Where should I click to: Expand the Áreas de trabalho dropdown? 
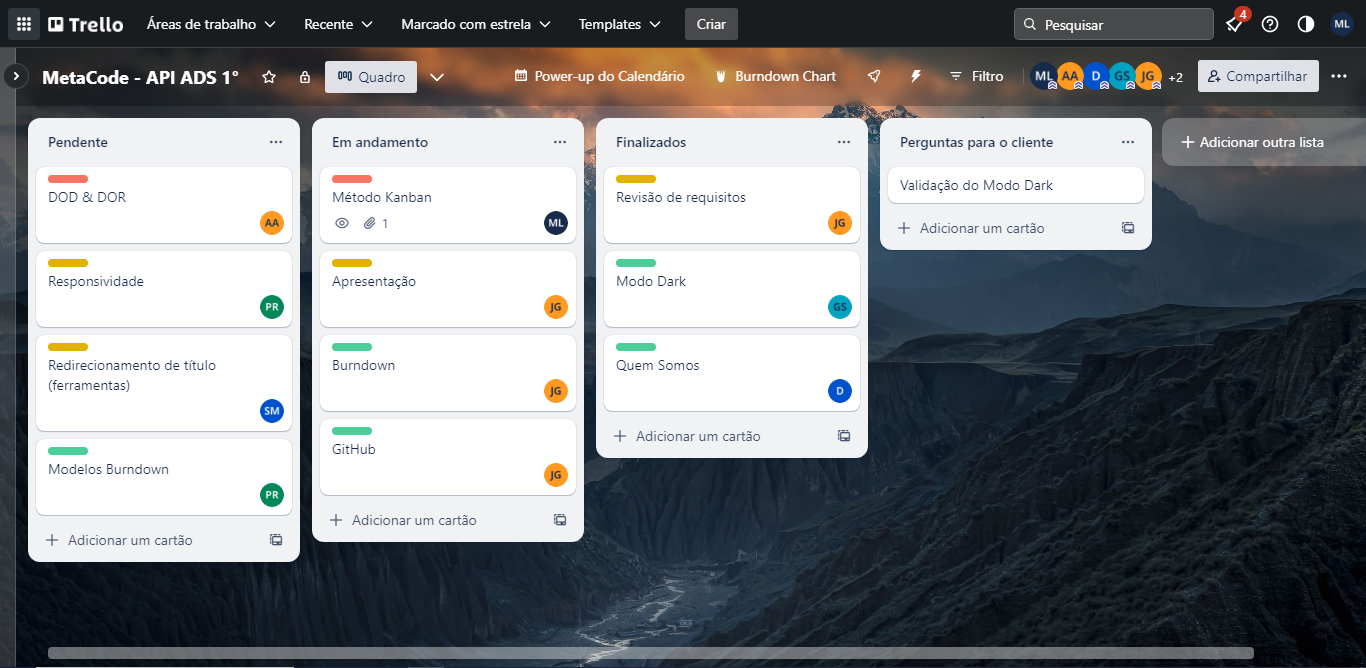tap(211, 24)
